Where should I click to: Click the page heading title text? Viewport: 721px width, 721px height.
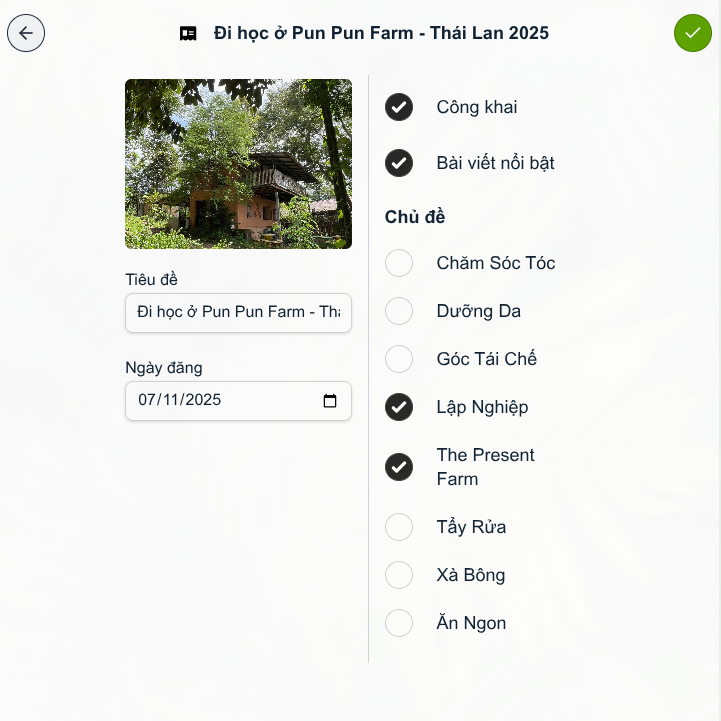[x=381, y=33]
